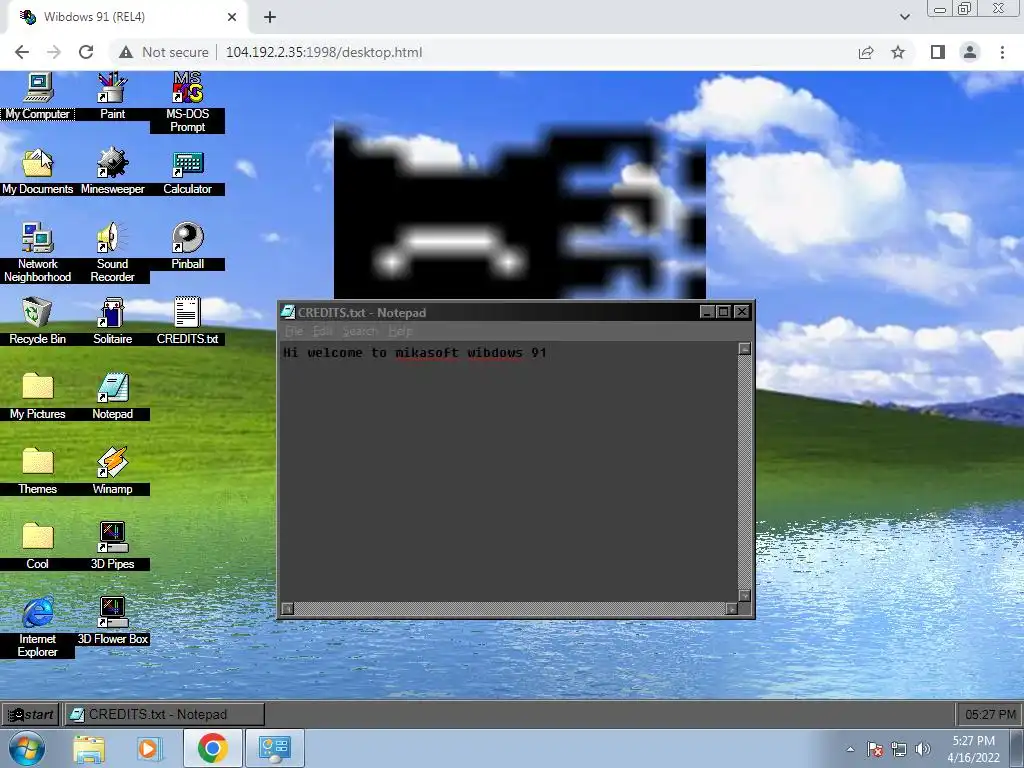Image resolution: width=1024 pixels, height=768 pixels.
Task: Click Notepad's vertical scrollbar down arrow
Action: 744,596
